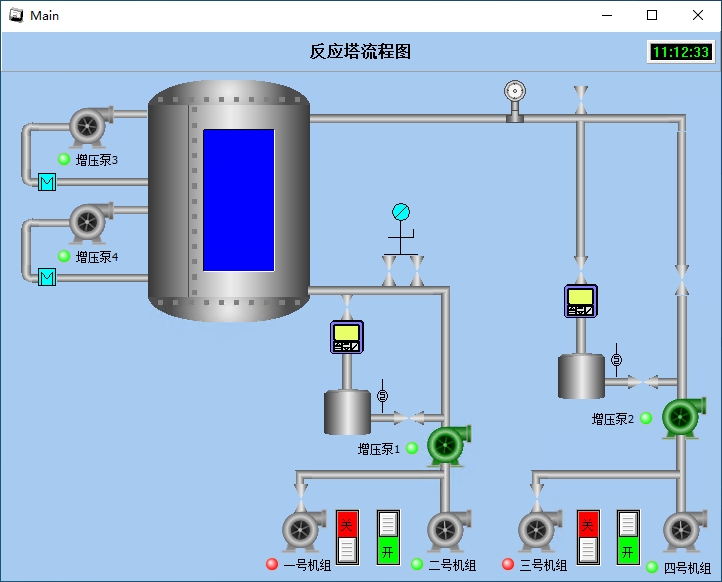The height and width of the screenshot is (582, 722).
Task: Click the red status light of 三号机组
Action: click(508, 564)
